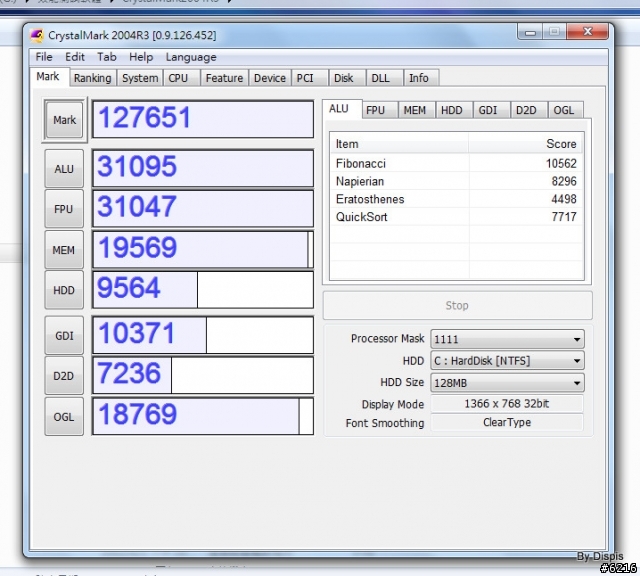The image size is (640, 576).
Task: Run the D2D benchmark button
Action: pyautogui.click(x=64, y=376)
